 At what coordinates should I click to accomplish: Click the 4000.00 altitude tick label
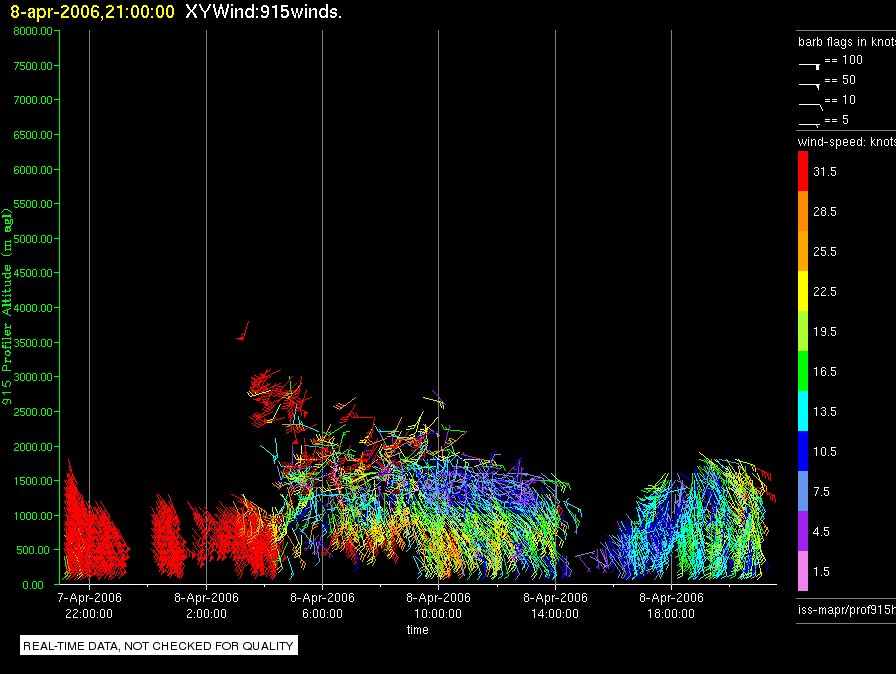(x=33, y=308)
